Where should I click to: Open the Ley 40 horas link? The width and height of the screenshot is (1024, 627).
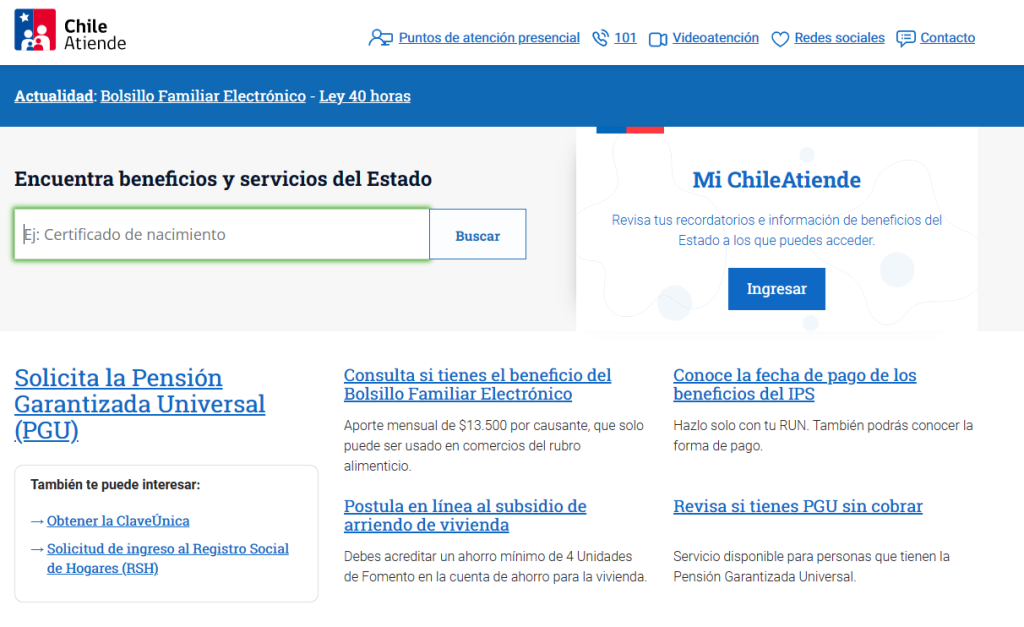click(364, 96)
